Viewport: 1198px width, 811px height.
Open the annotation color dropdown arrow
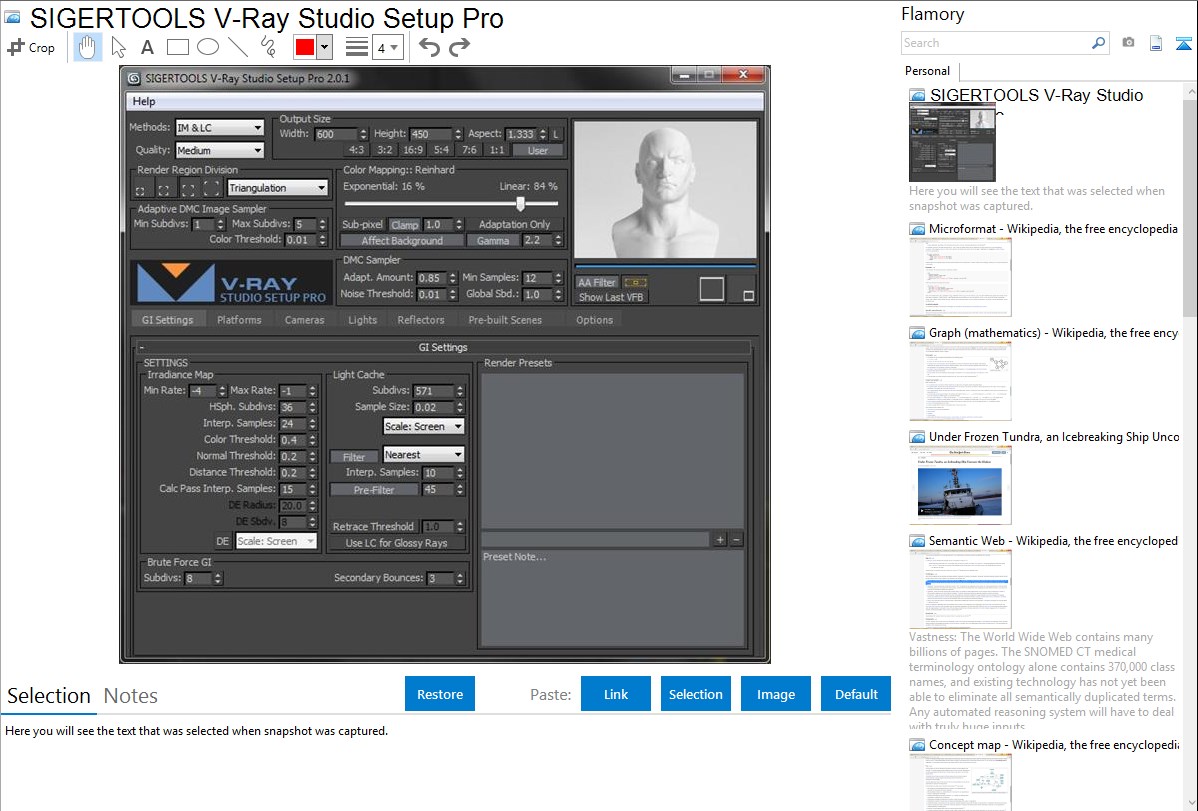(325, 47)
